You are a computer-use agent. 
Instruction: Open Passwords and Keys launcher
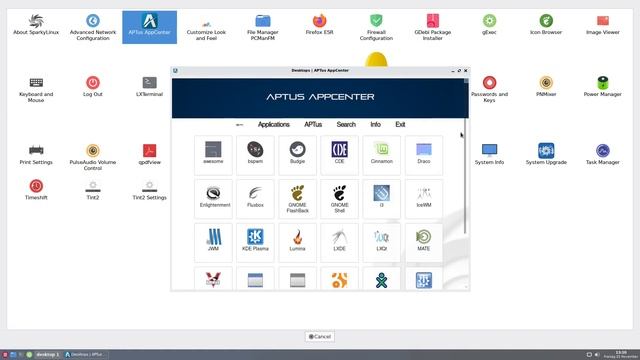489,89
